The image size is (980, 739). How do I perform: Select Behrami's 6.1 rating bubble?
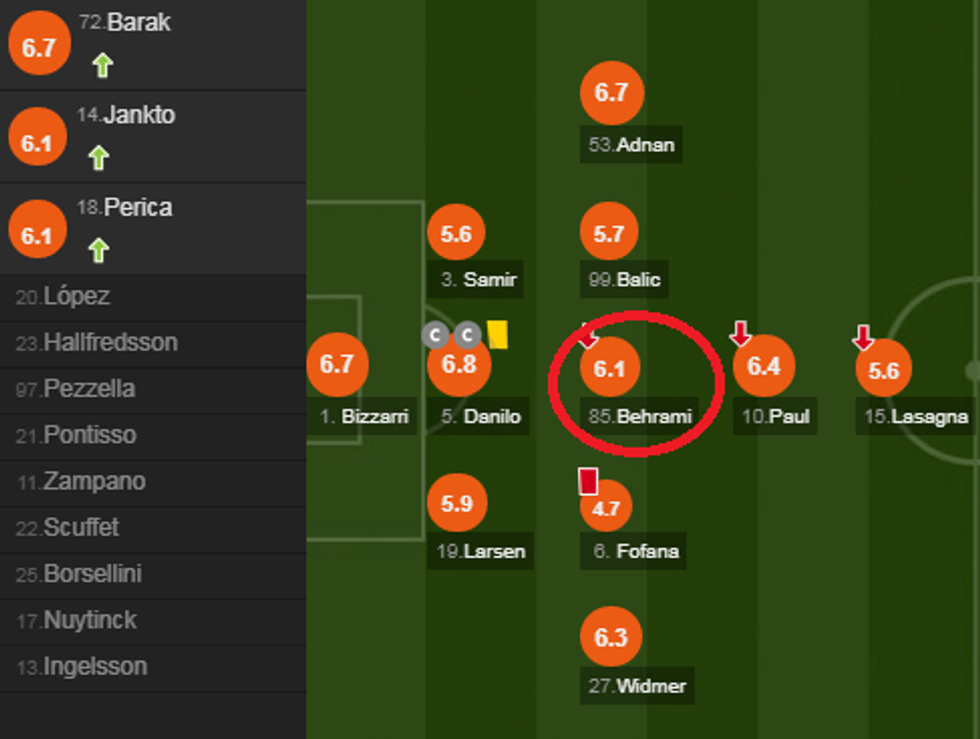609,369
